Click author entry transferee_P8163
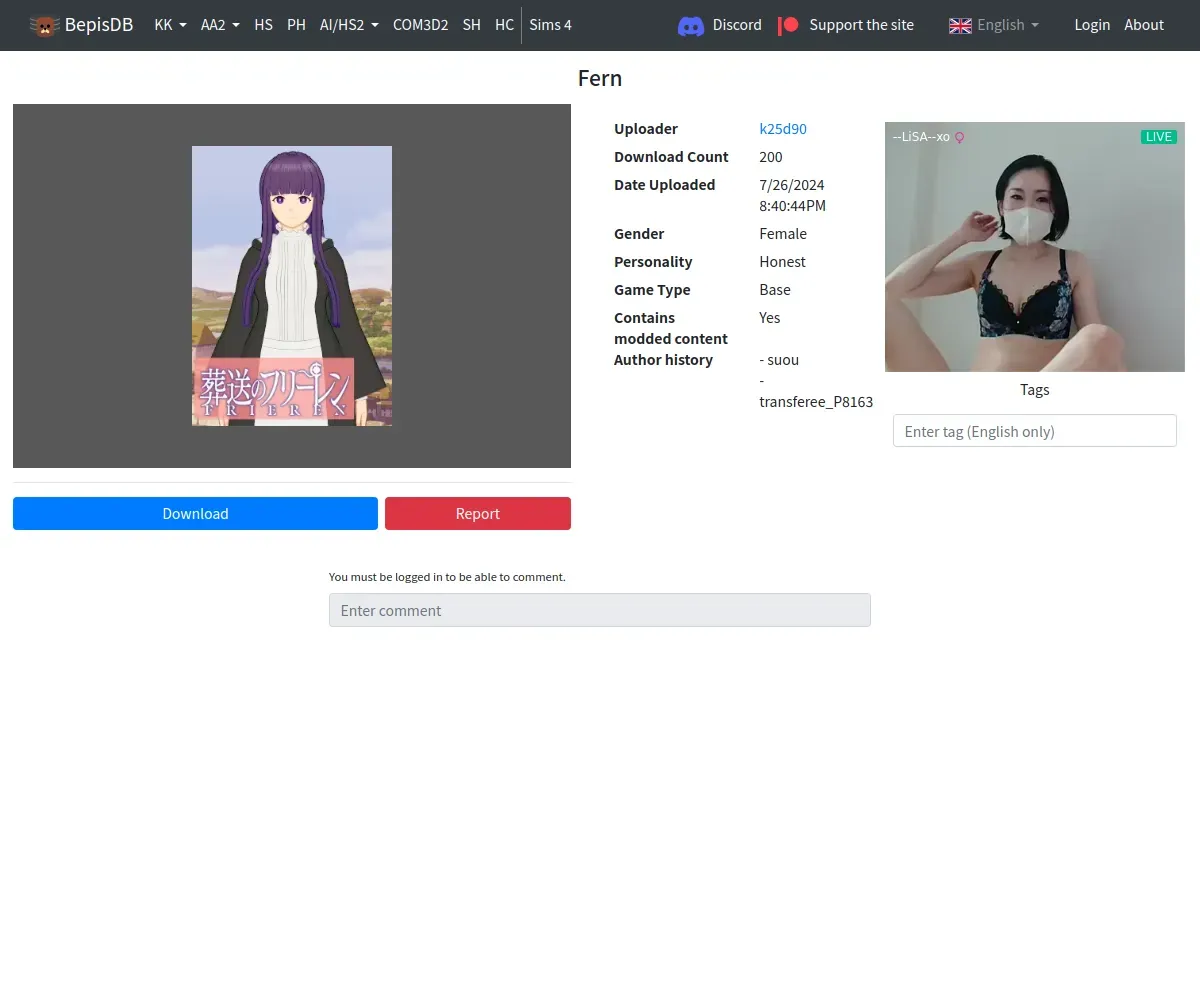The image size is (1200, 1000). (816, 402)
